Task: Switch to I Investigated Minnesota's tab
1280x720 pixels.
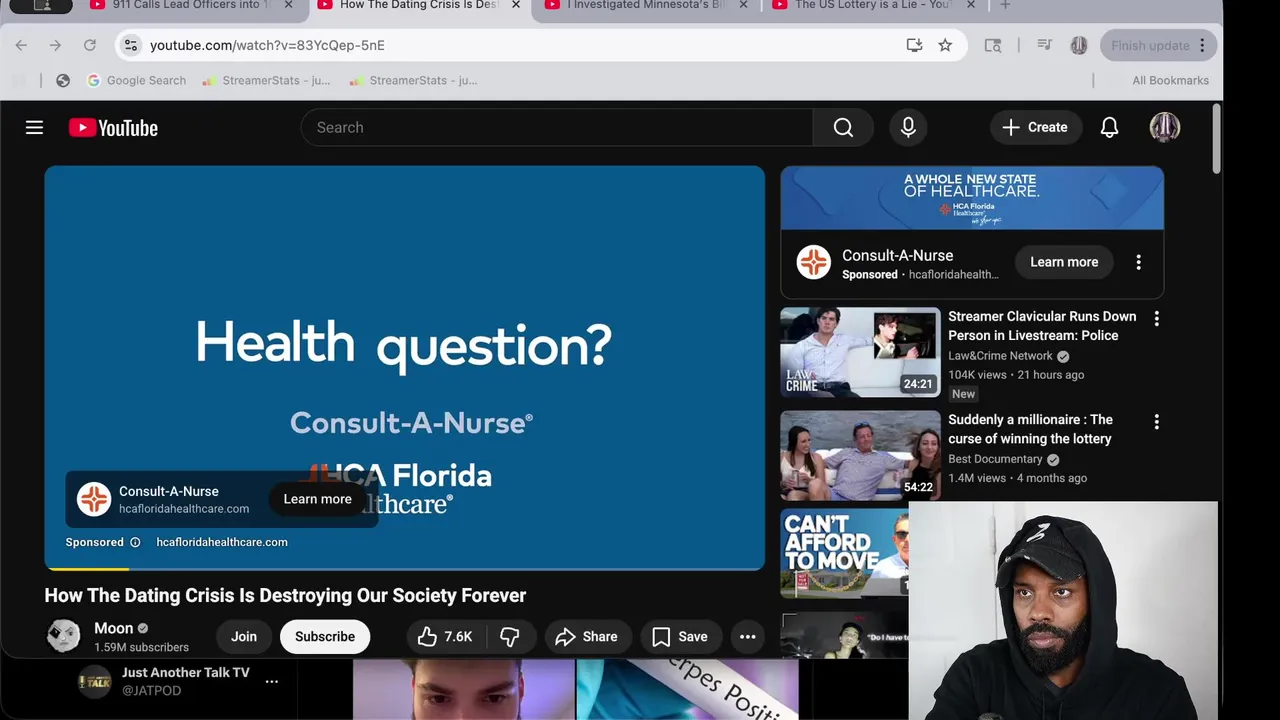Action: [x=645, y=6]
